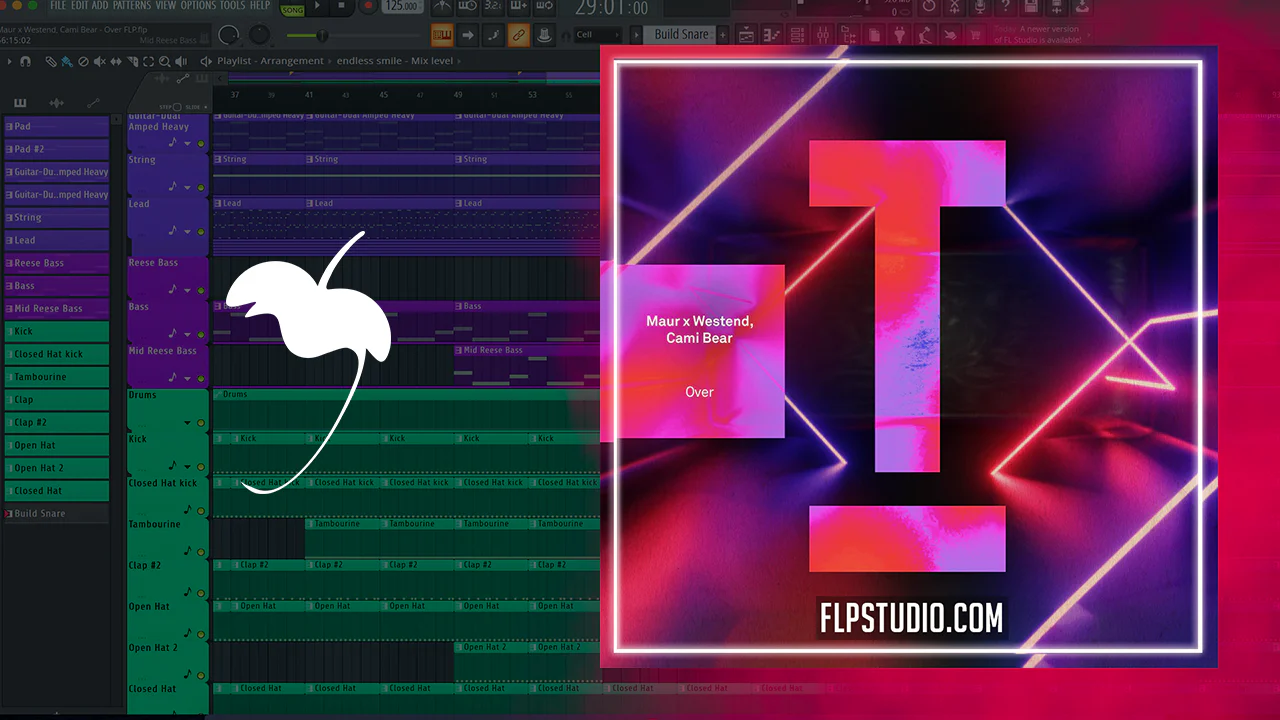The image size is (1280, 720).
Task: Click the shopping cart icon
Action: (x=975, y=35)
